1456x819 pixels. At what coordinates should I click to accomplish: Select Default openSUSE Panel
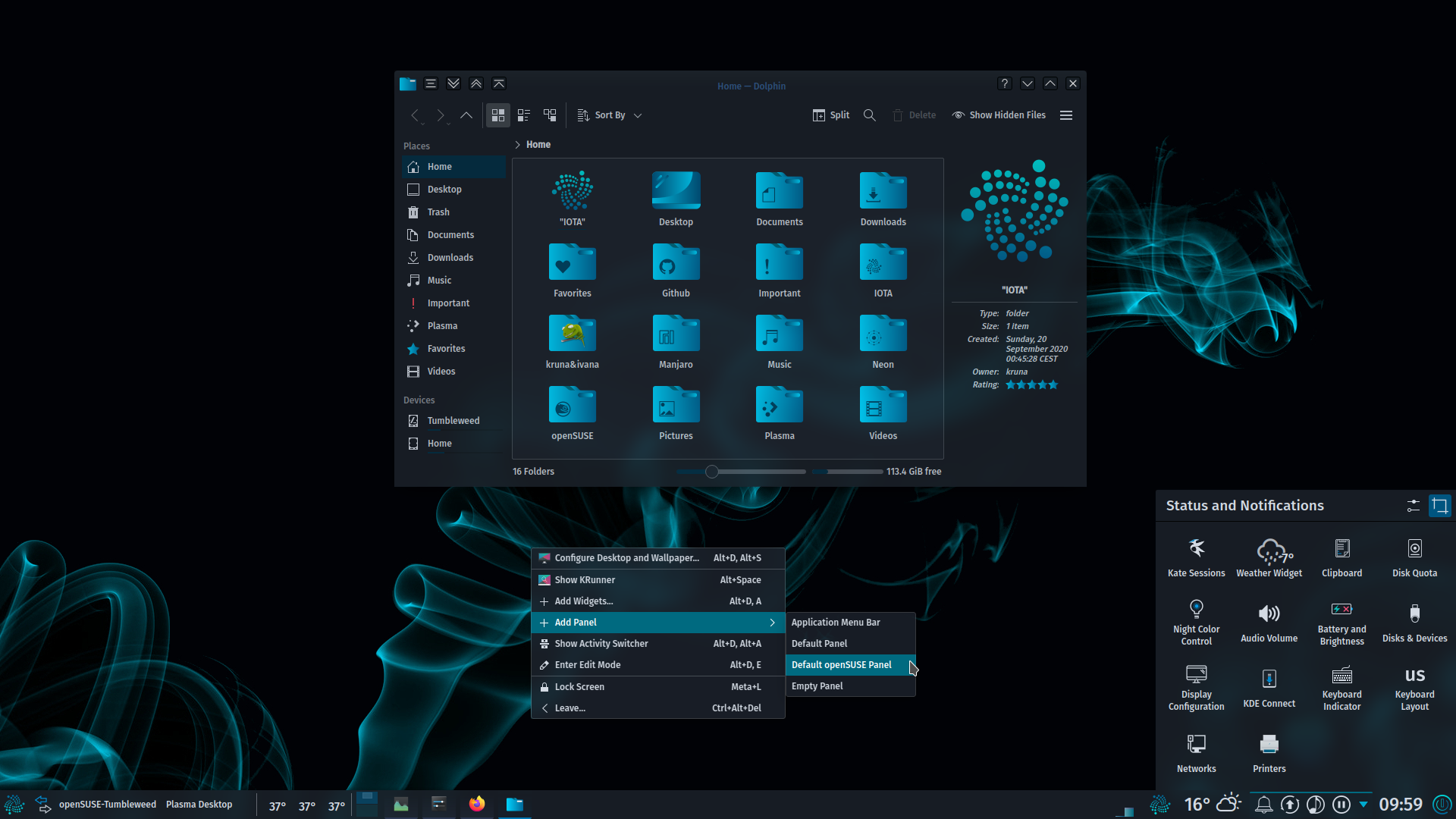850,665
